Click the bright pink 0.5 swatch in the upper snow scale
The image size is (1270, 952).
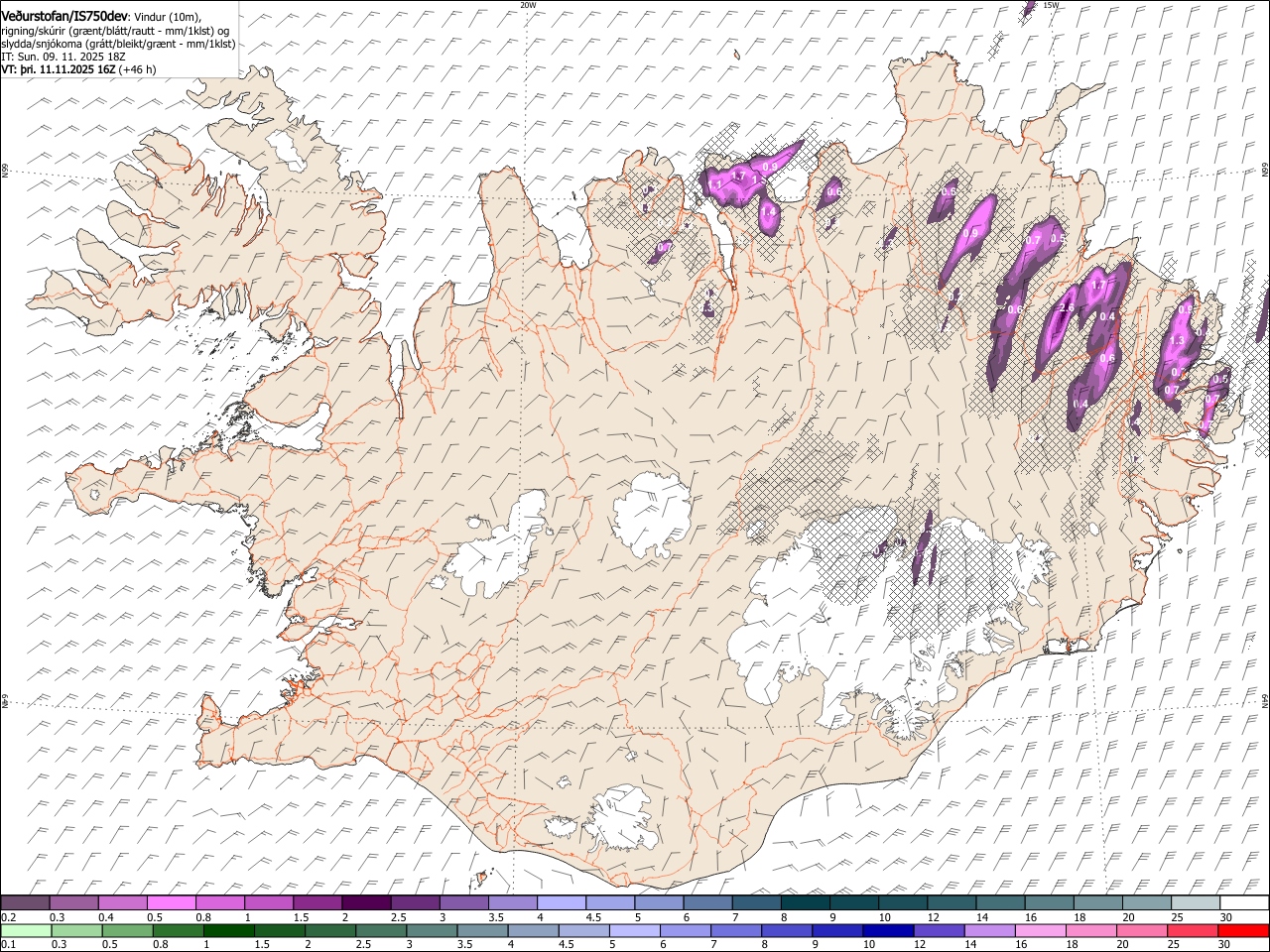point(171,903)
